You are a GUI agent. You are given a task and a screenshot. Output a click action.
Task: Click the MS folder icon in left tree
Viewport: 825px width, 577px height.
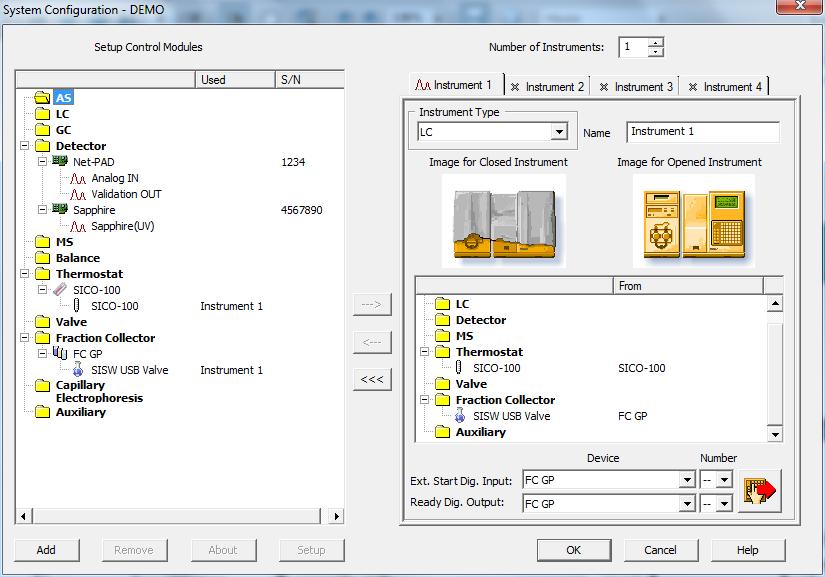[x=42, y=242]
